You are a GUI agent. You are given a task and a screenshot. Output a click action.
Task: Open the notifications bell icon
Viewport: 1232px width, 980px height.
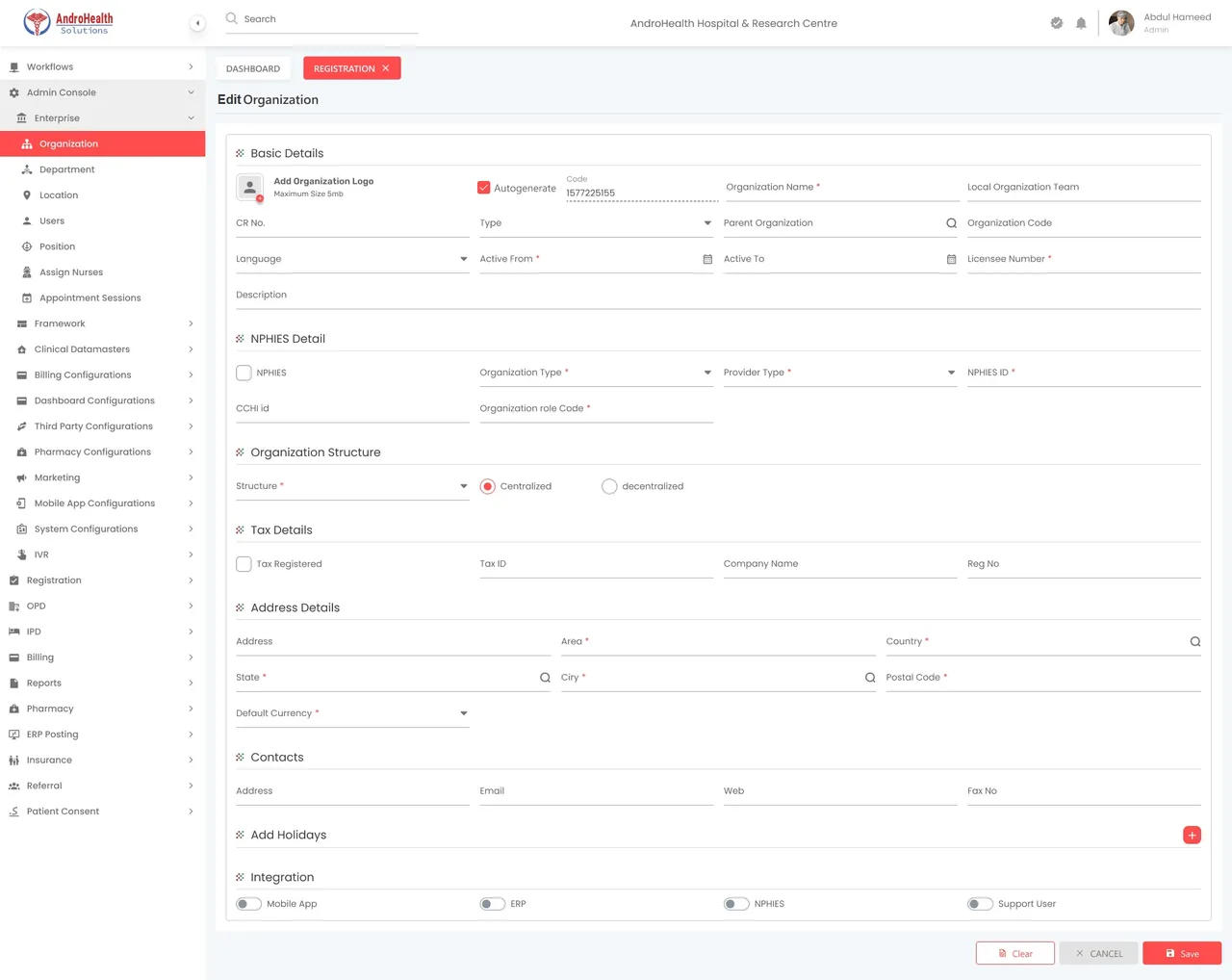tap(1081, 23)
